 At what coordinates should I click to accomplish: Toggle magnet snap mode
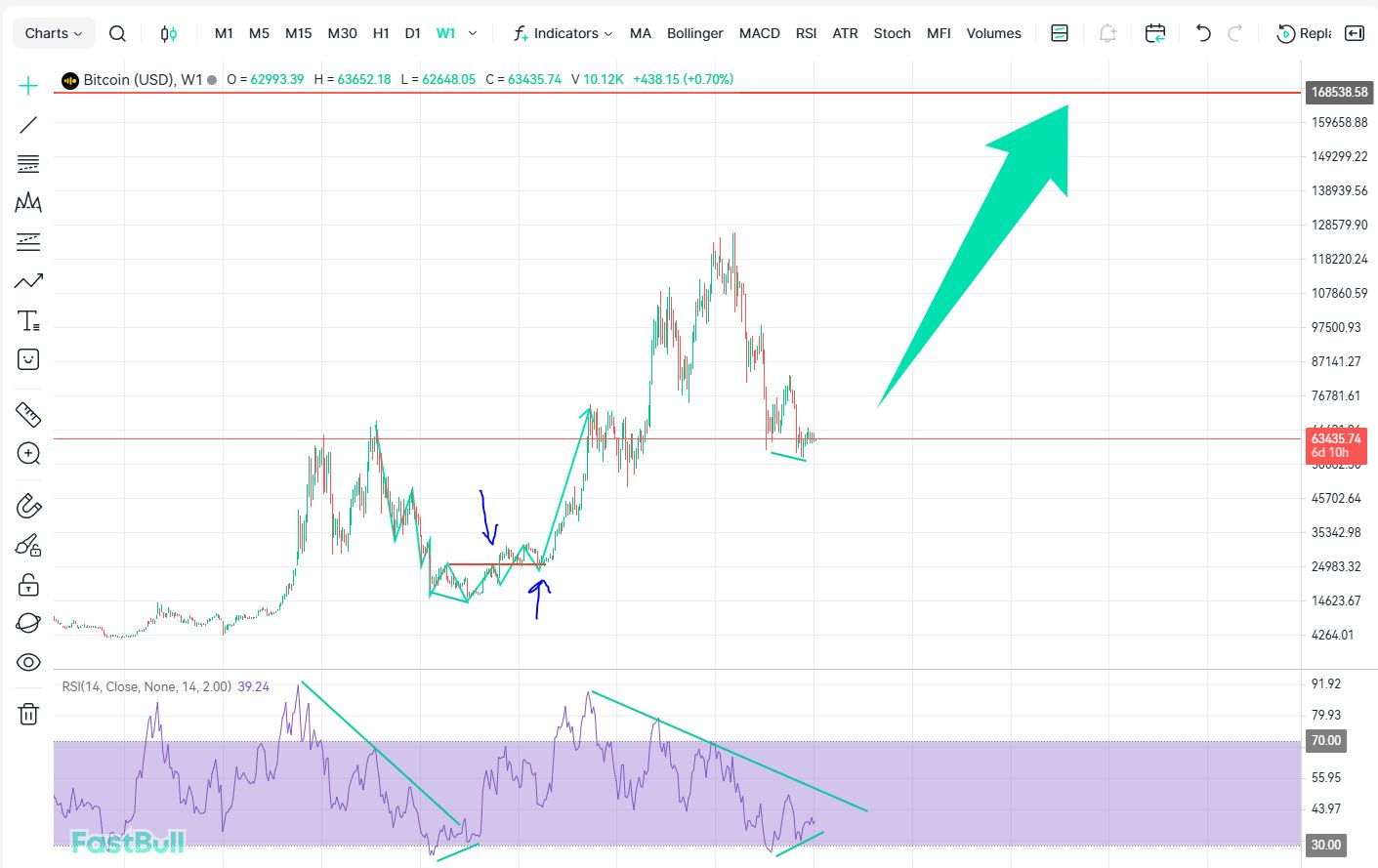click(x=28, y=506)
